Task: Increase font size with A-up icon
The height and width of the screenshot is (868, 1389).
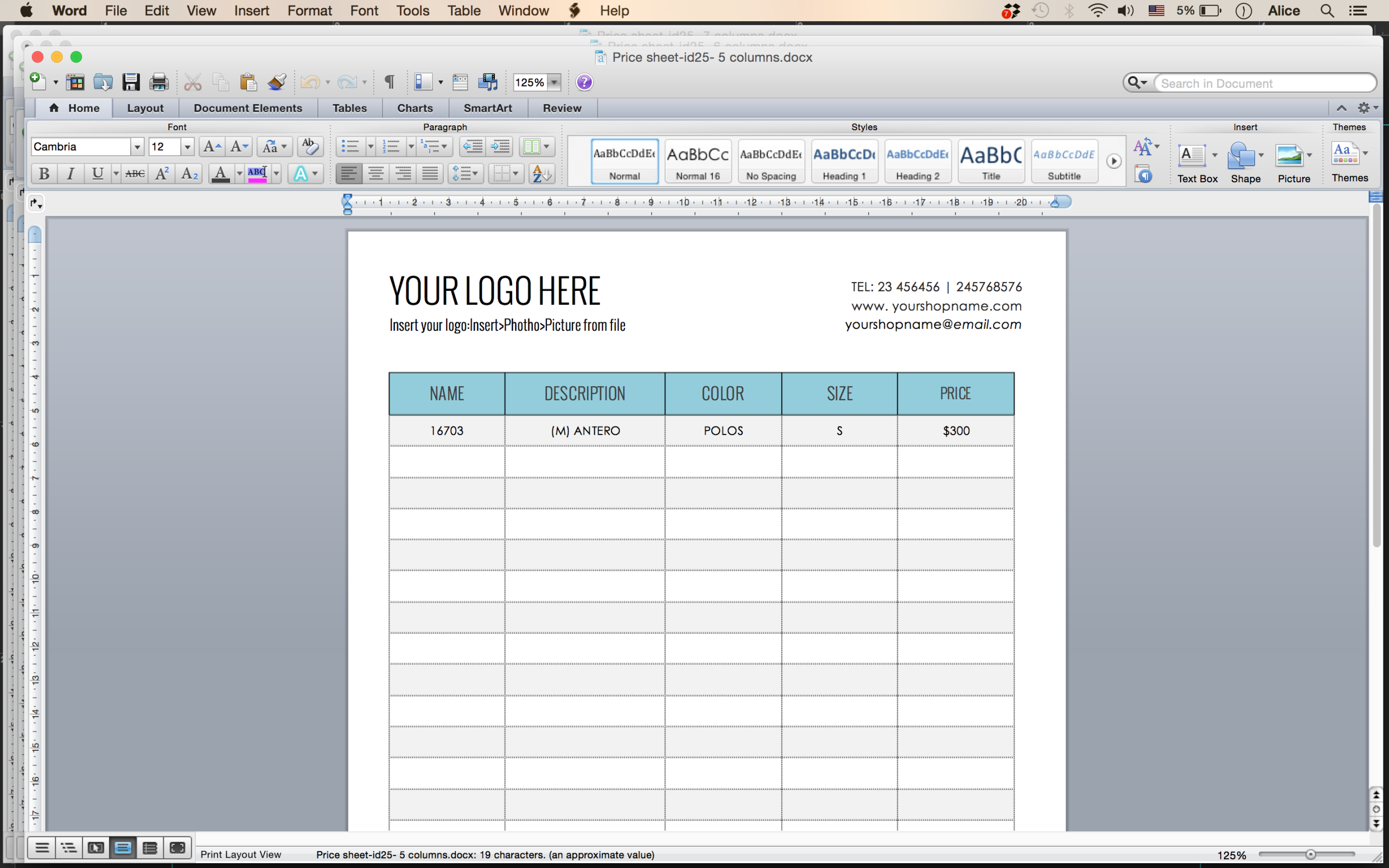Action: [x=212, y=146]
